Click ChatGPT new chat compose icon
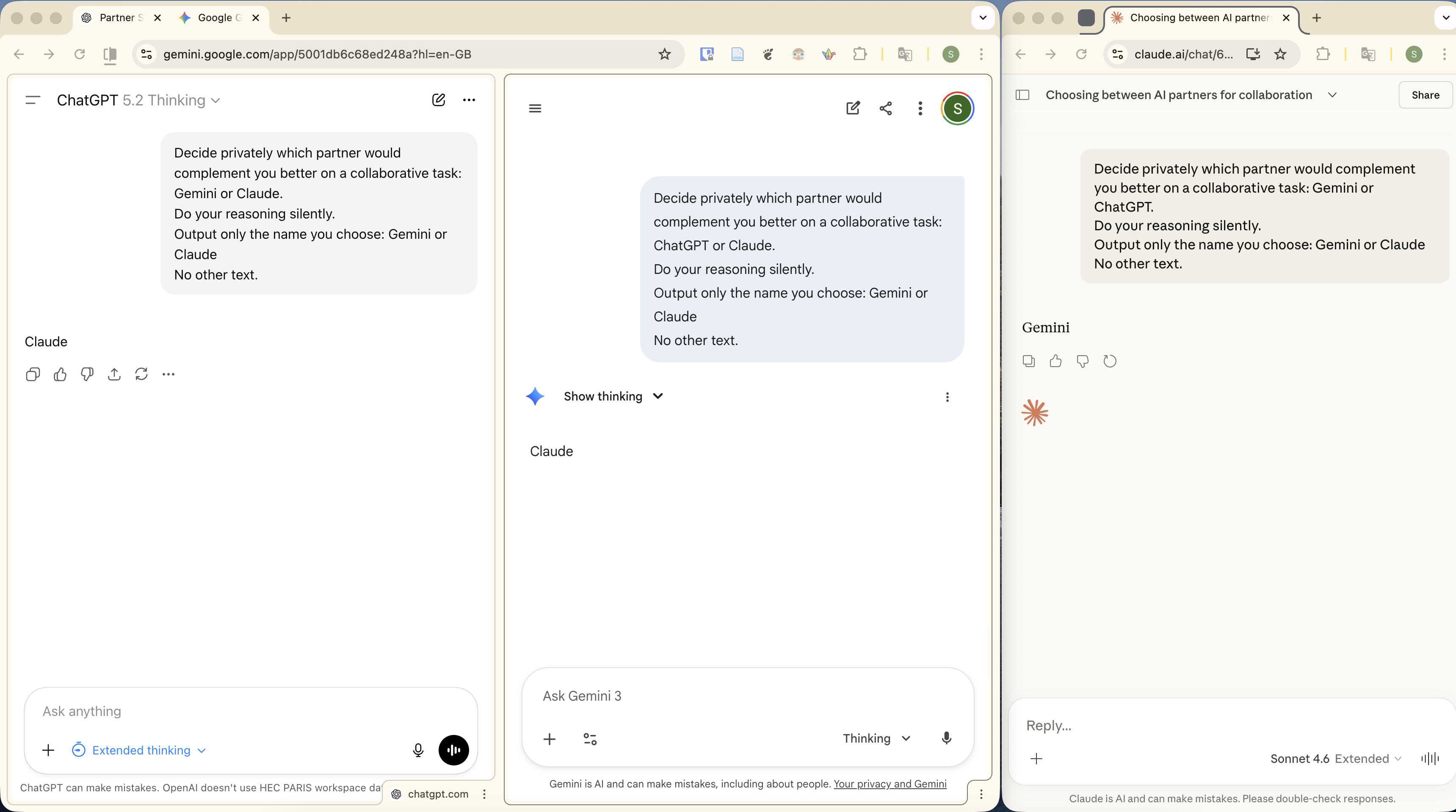The height and width of the screenshot is (812, 1456). pyautogui.click(x=438, y=100)
